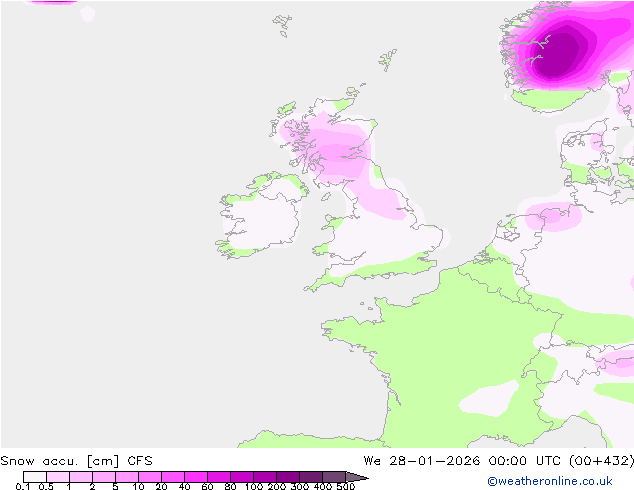Select the 5–10 cm legend swatch

click(127, 477)
